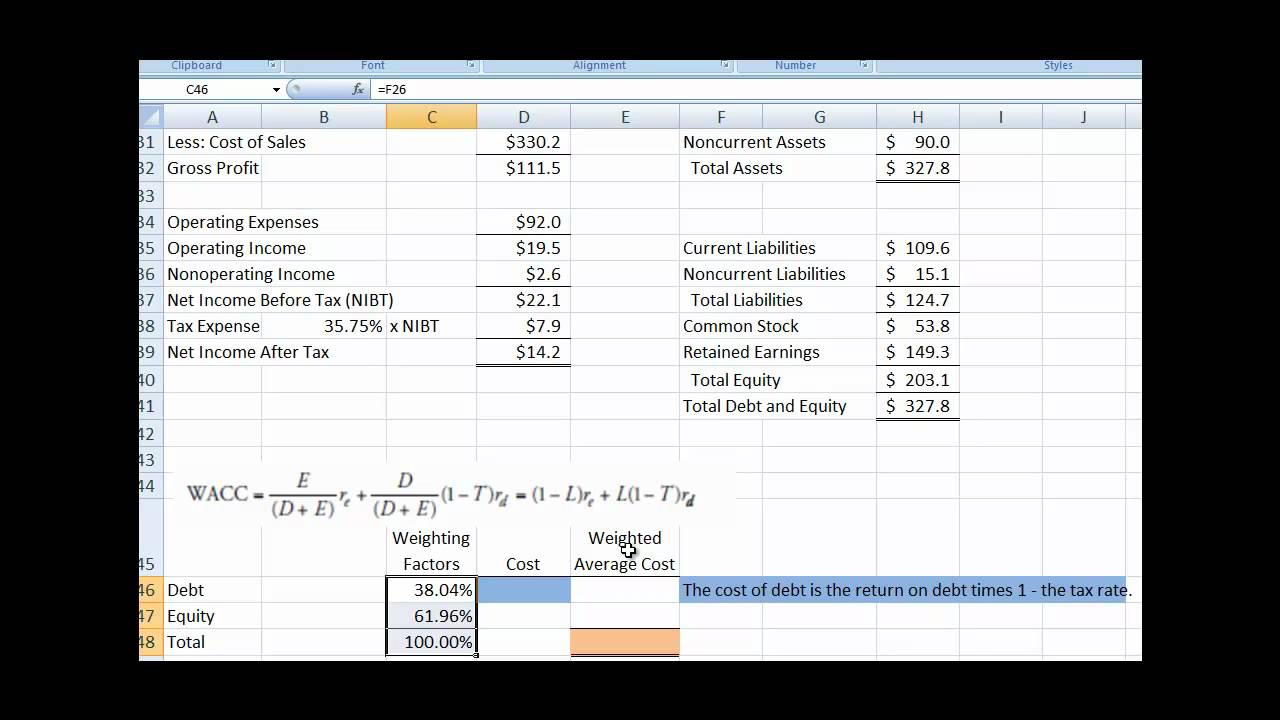1280x720 pixels.
Task: Click 'Net Income Before Tax (NIBT)' cell
Action: point(280,300)
